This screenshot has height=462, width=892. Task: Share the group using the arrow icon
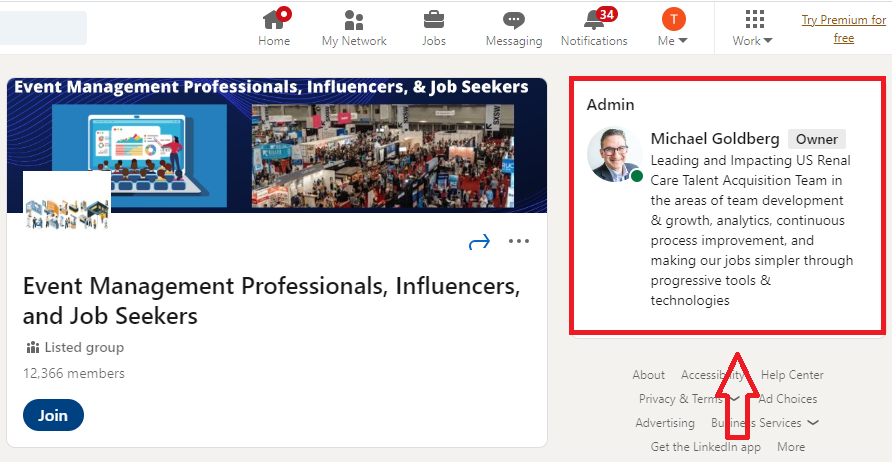(480, 242)
